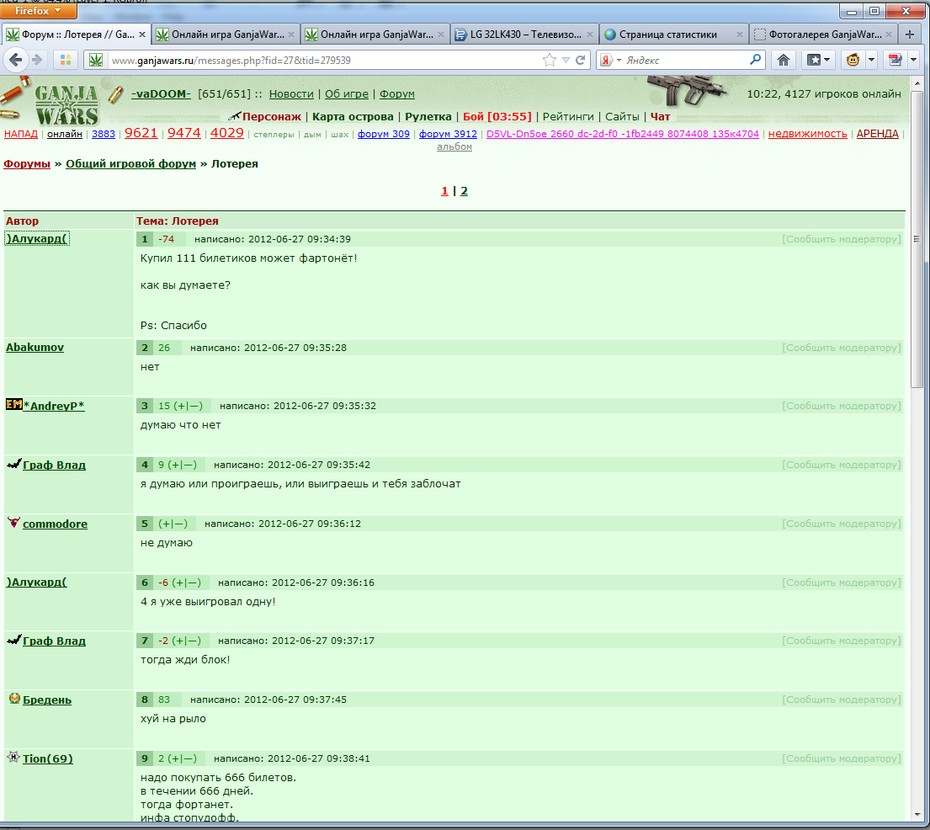Open the Сайты menu item
930x830 pixels.
coord(622,117)
